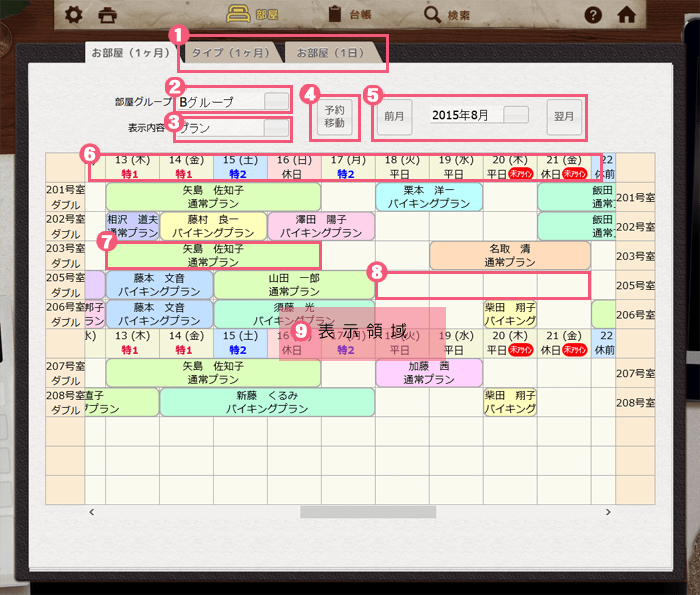Viewport: 700px width, 595px height.
Task: Click 未アサイン badge on 20 (木)
Action: point(520,172)
